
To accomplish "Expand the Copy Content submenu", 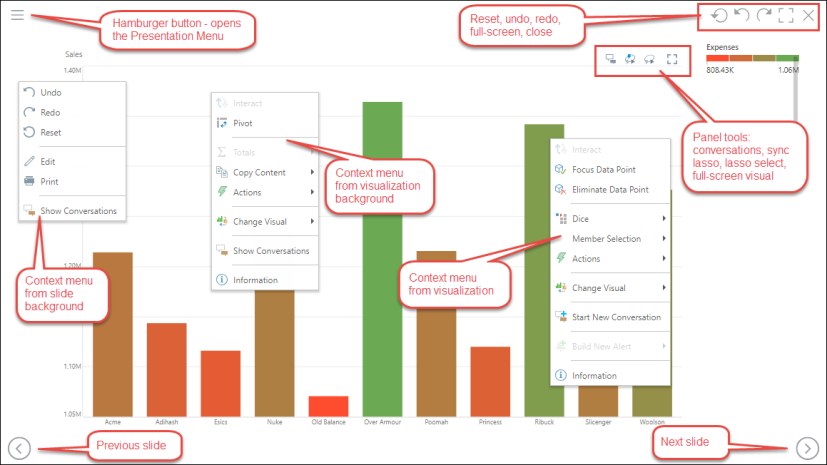I will 260,172.
